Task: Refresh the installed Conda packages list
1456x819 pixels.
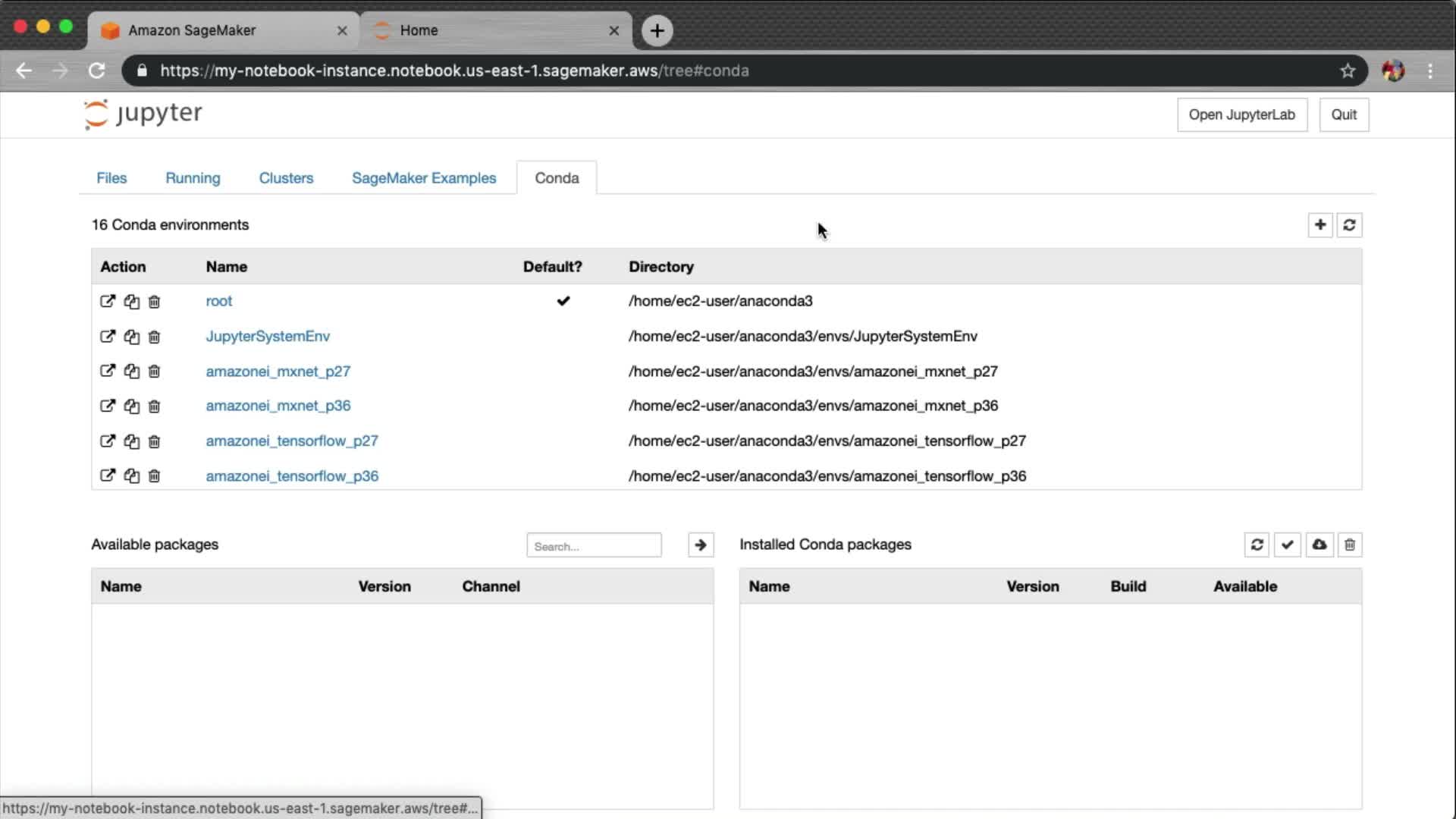Action: pyautogui.click(x=1257, y=544)
